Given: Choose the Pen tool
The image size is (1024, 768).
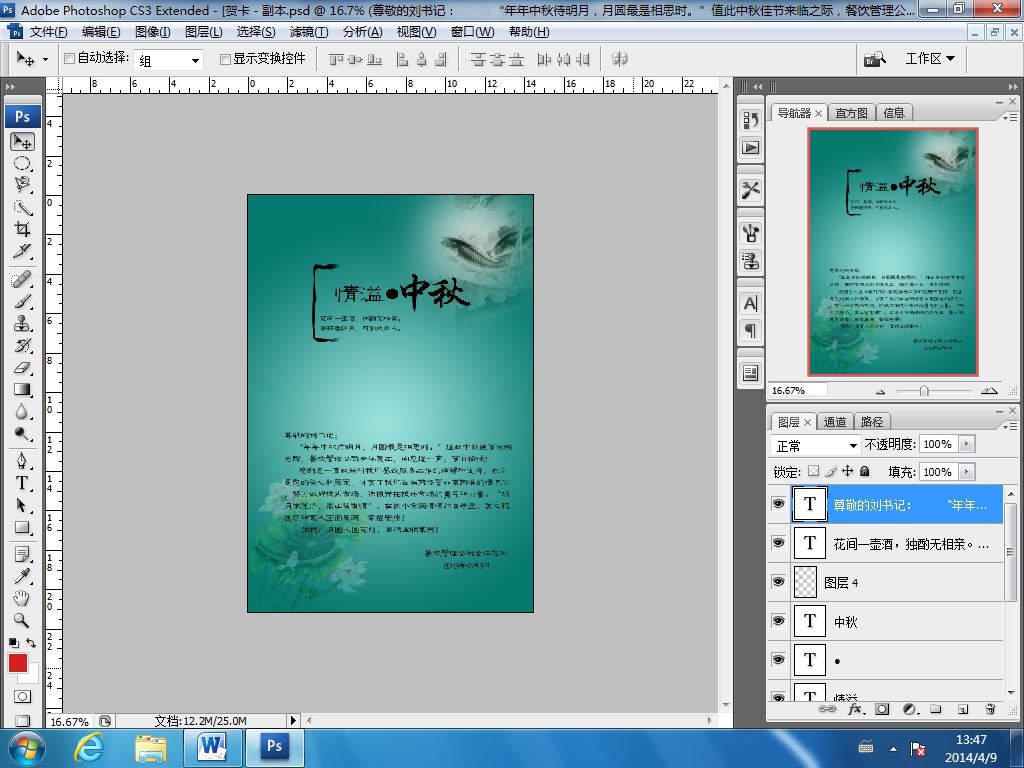Looking at the screenshot, I should tap(22, 460).
